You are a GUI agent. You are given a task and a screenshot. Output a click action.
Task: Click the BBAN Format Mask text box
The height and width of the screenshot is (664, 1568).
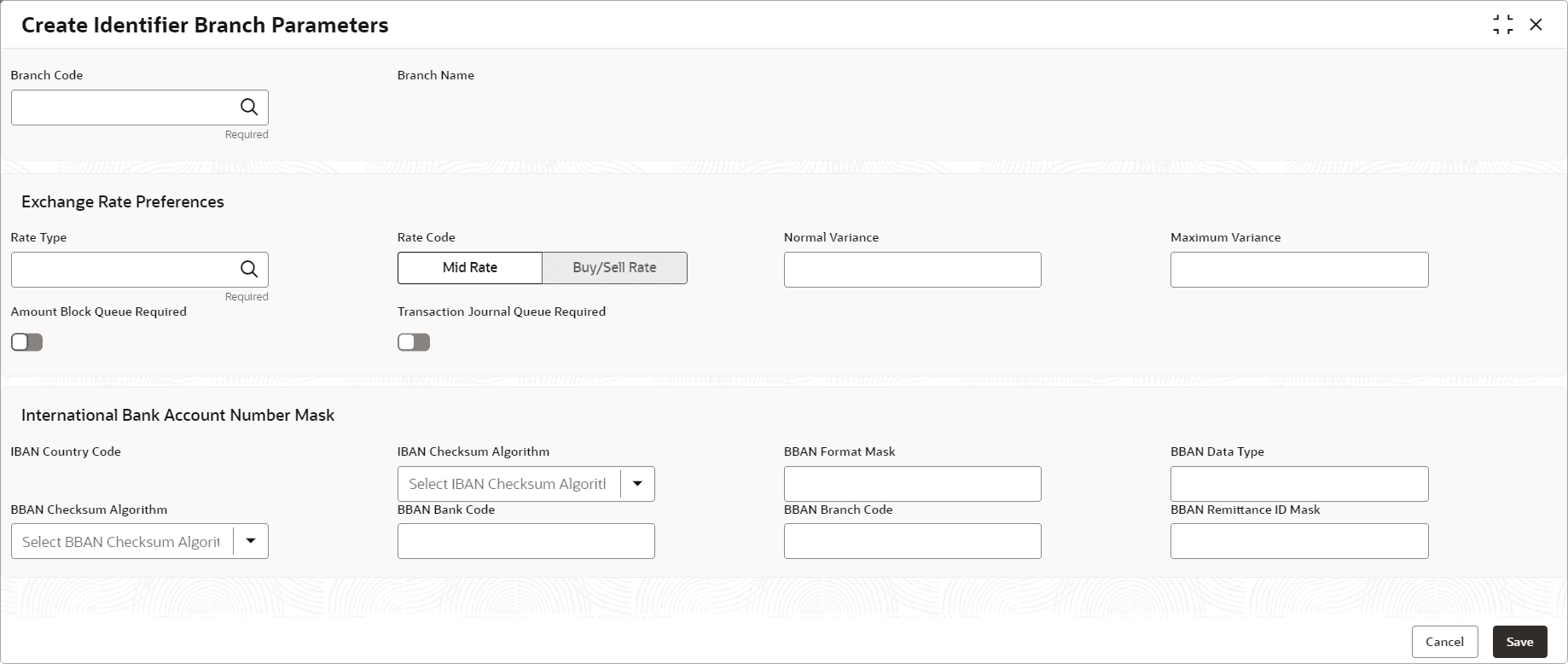912,484
